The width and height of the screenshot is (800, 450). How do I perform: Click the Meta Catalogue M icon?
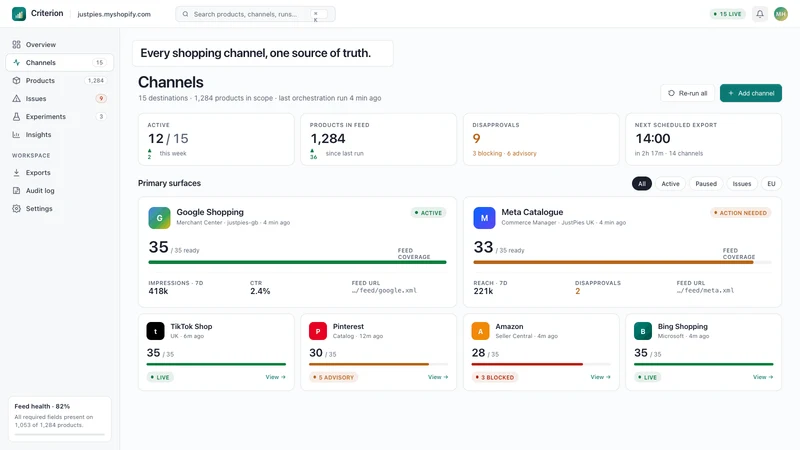click(x=484, y=218)
